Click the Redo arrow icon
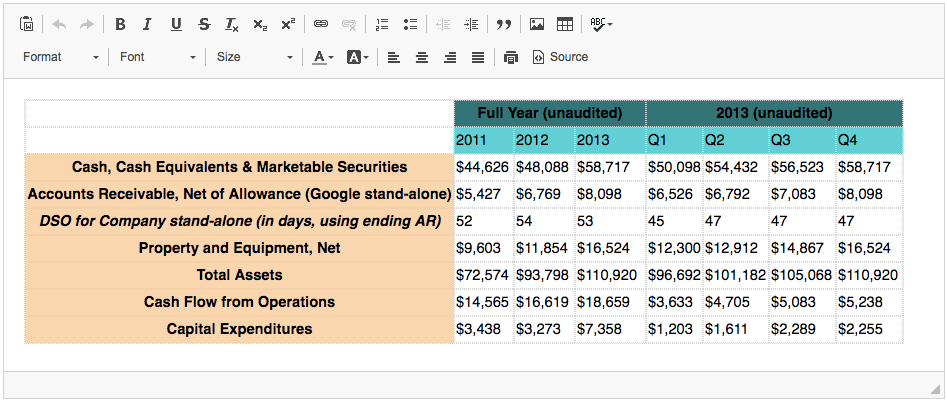The height and width of the screenshot is (403, 947). point(87,24)
